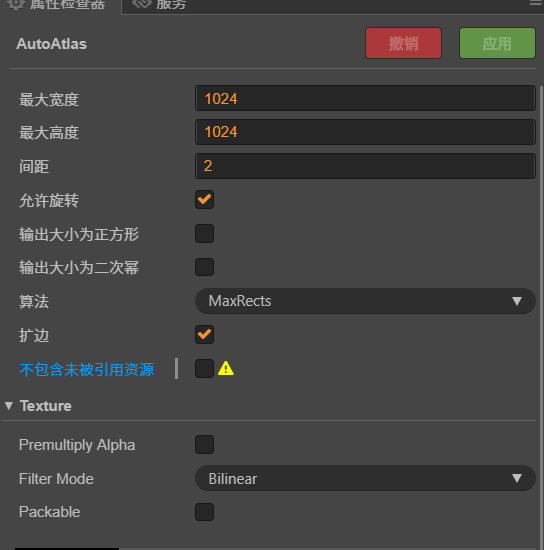Enable Premultiply Alpha checkbox
This screenshot has width=544, height=550.
(x=204, y=444)
